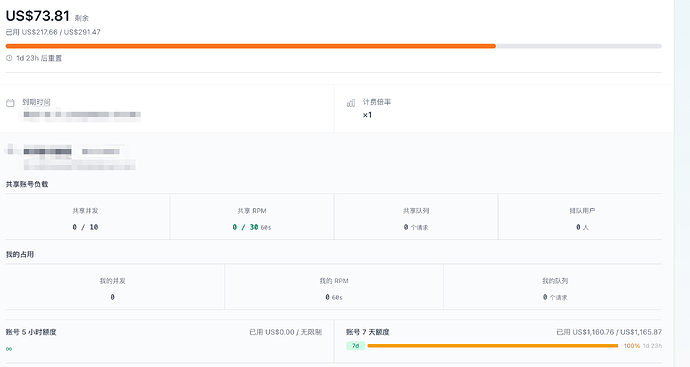Click the green 7d badge
Image resolution: width=690 pixels, height=367 pixels.
click(x=356, y=346)
